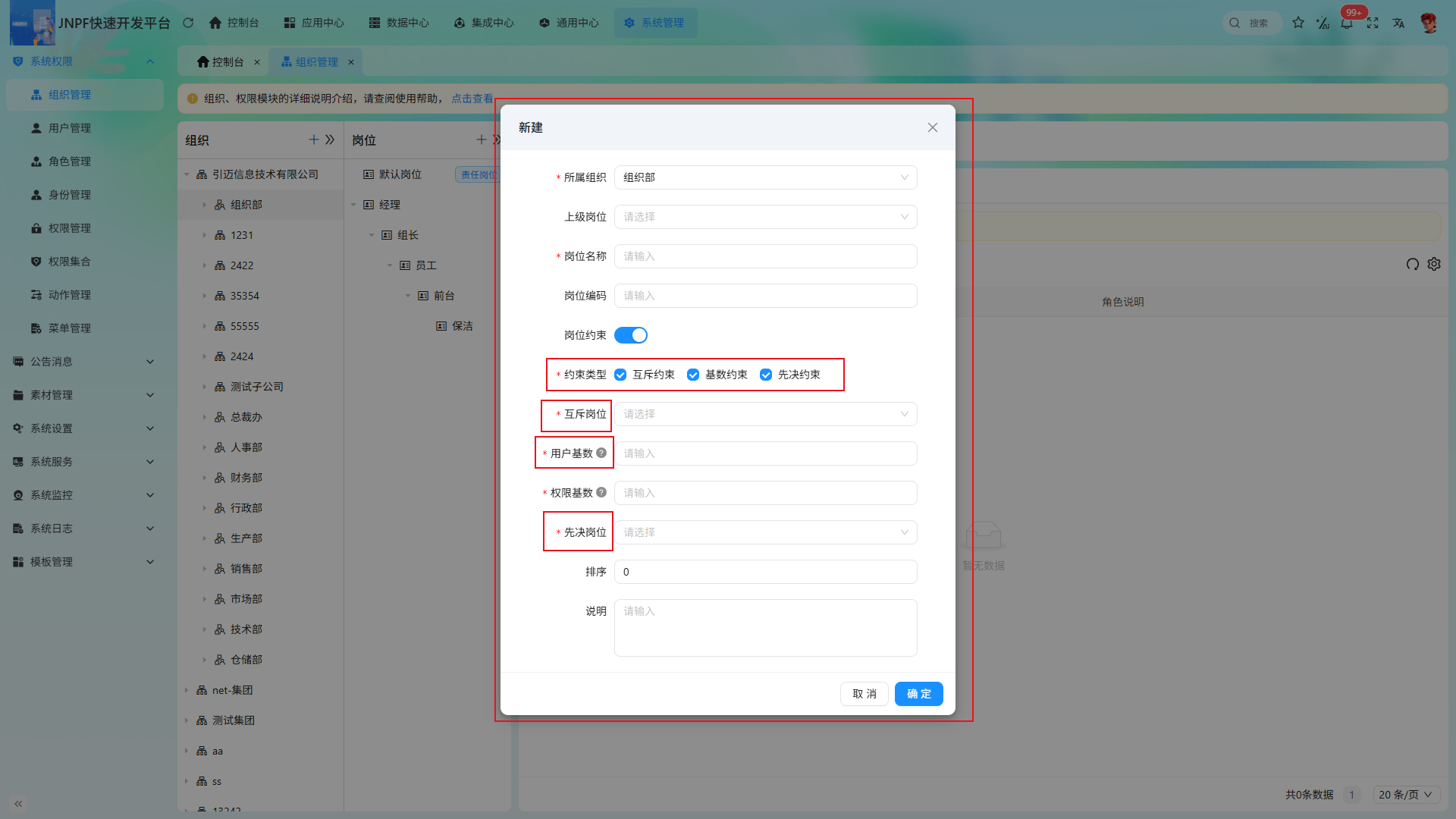Open the 控制台 top menu
The height and width of the screenshot is (819, 1456).
tap(234, 23)
